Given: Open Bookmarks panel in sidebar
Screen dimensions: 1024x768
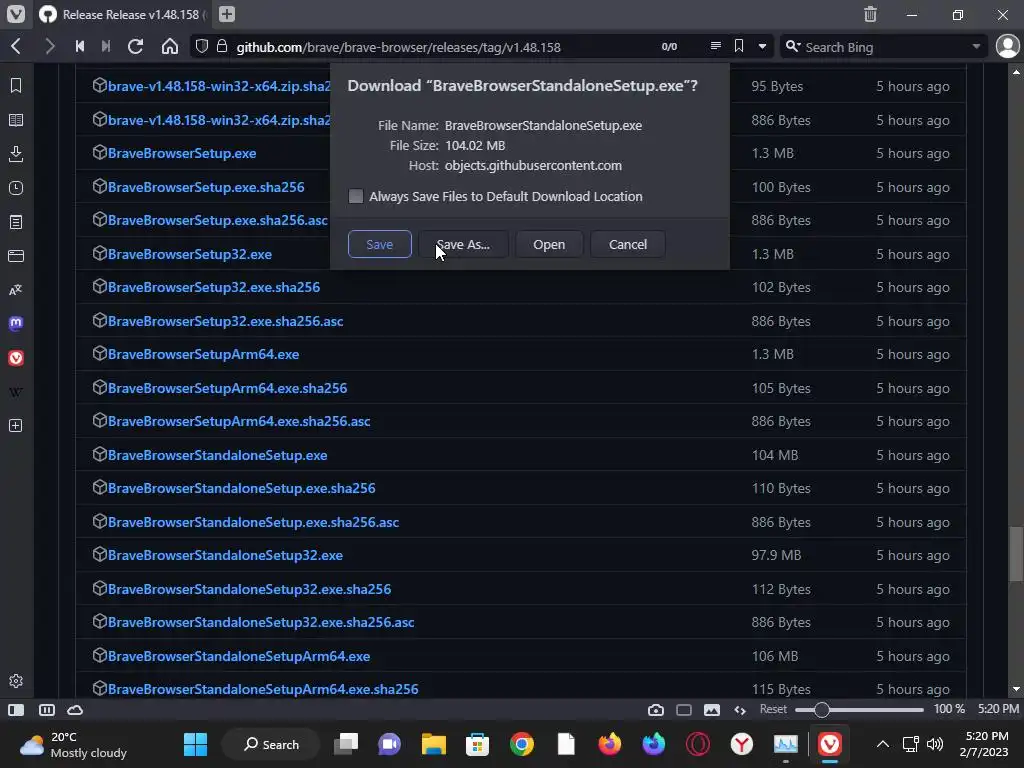Looking at the screenshot, I should [x=16, y=86].
